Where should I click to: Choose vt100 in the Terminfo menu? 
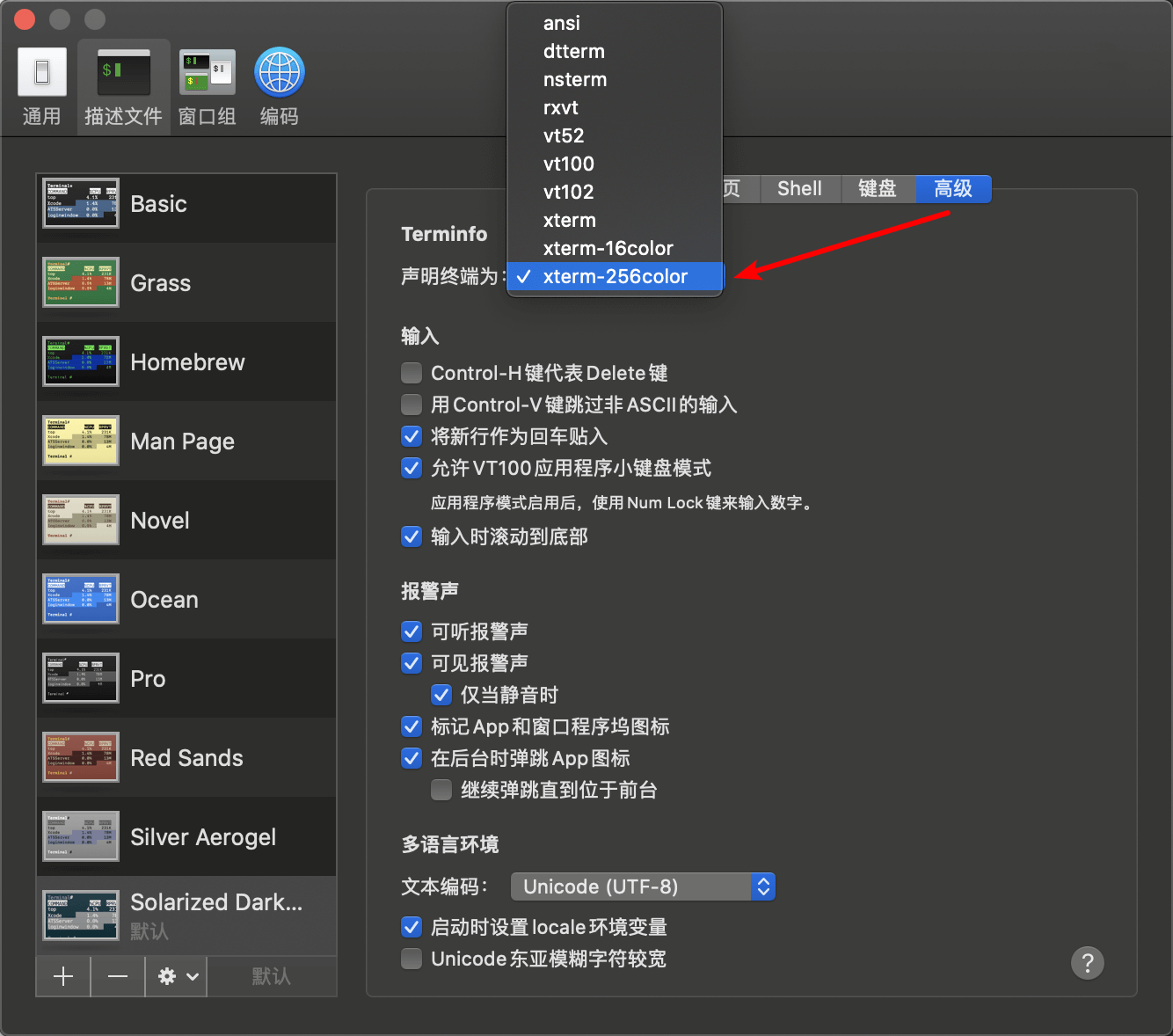[x=569, y=164]
